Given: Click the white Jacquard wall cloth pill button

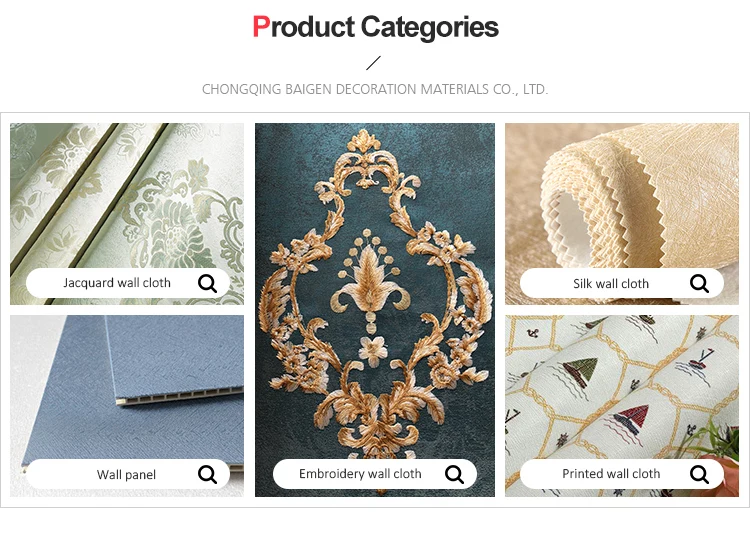Looking at the screenshot, I should (x=128, y=283).
